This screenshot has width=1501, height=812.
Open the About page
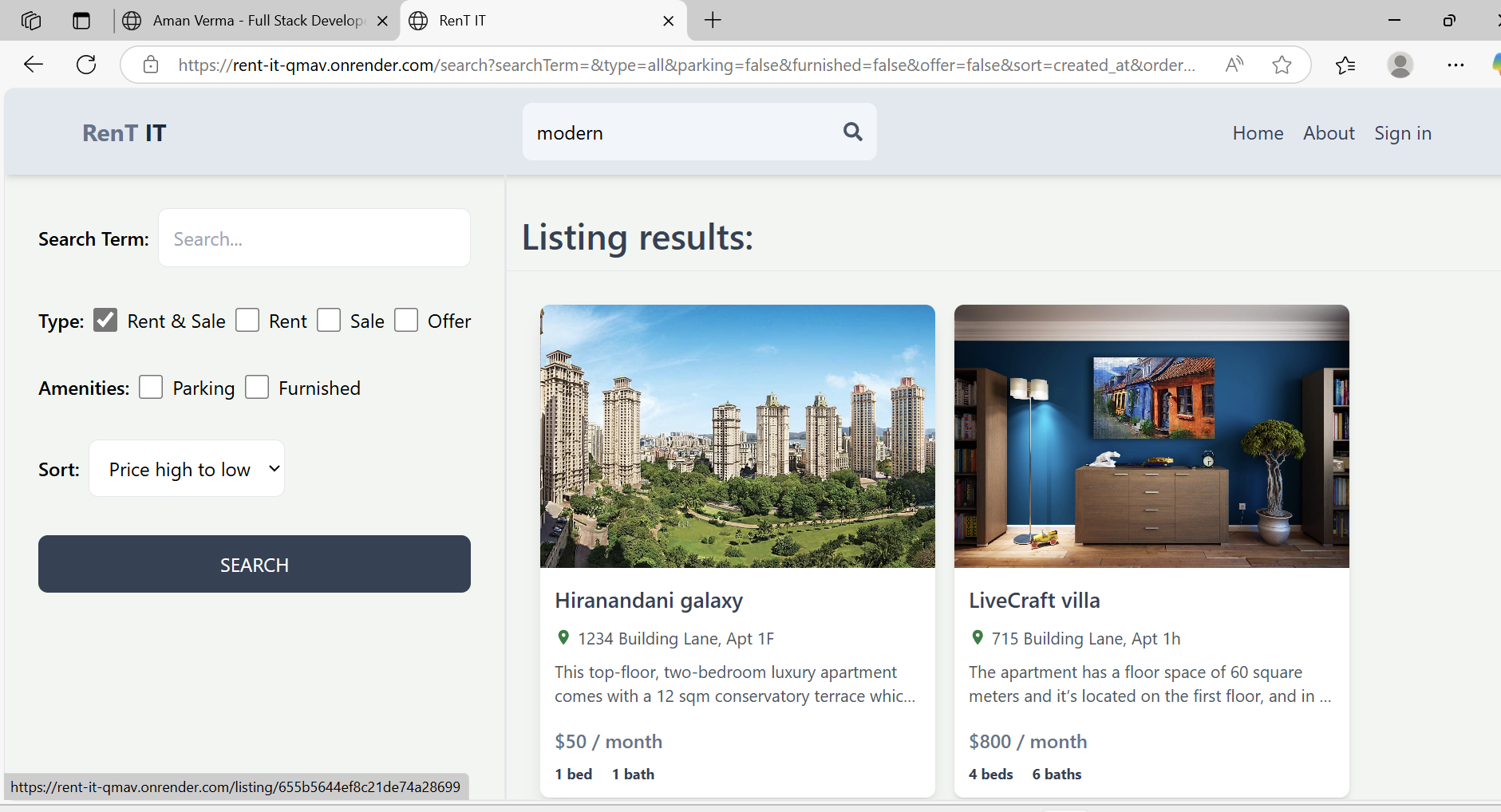tap(1329, 133)
